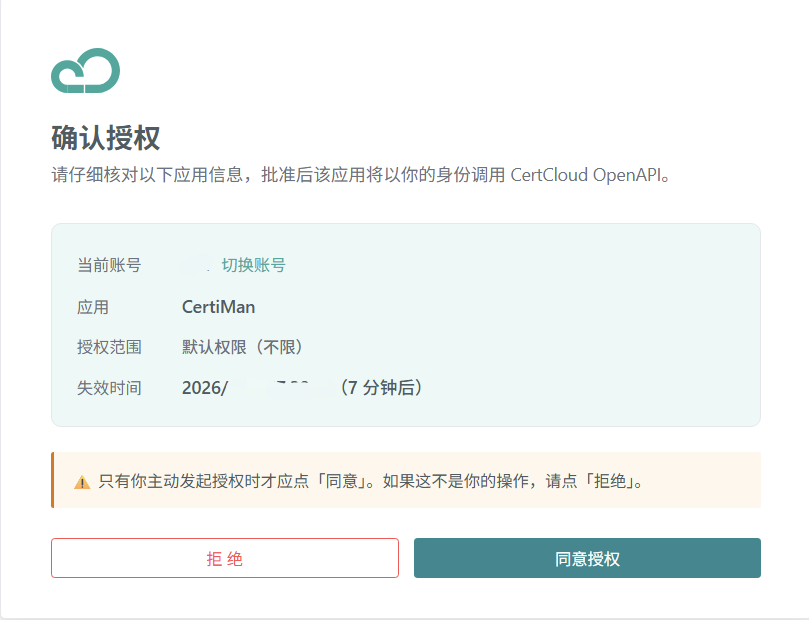Click the warning message about 同意 and 拒绝
This screenshot has height=620, width=809.
tap(370, 481)
